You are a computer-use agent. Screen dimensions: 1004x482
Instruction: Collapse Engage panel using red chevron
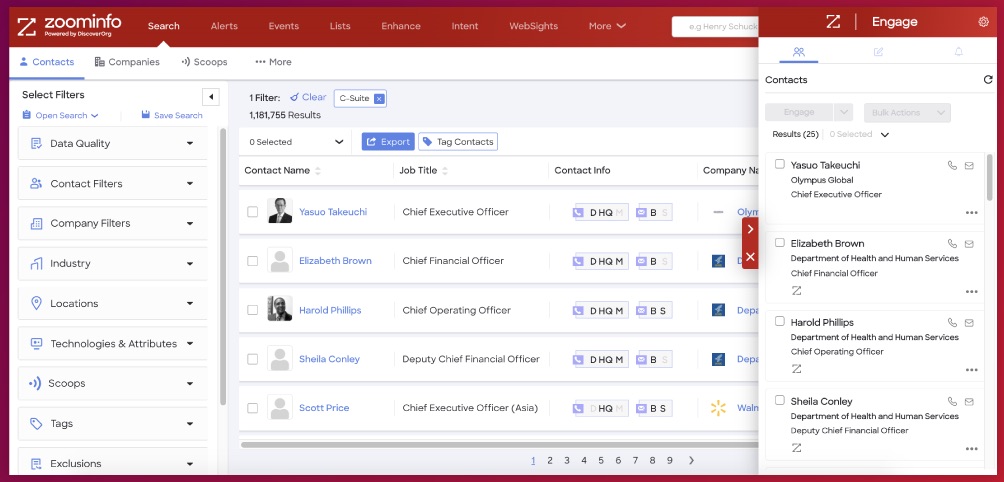(x=750, y=229)
